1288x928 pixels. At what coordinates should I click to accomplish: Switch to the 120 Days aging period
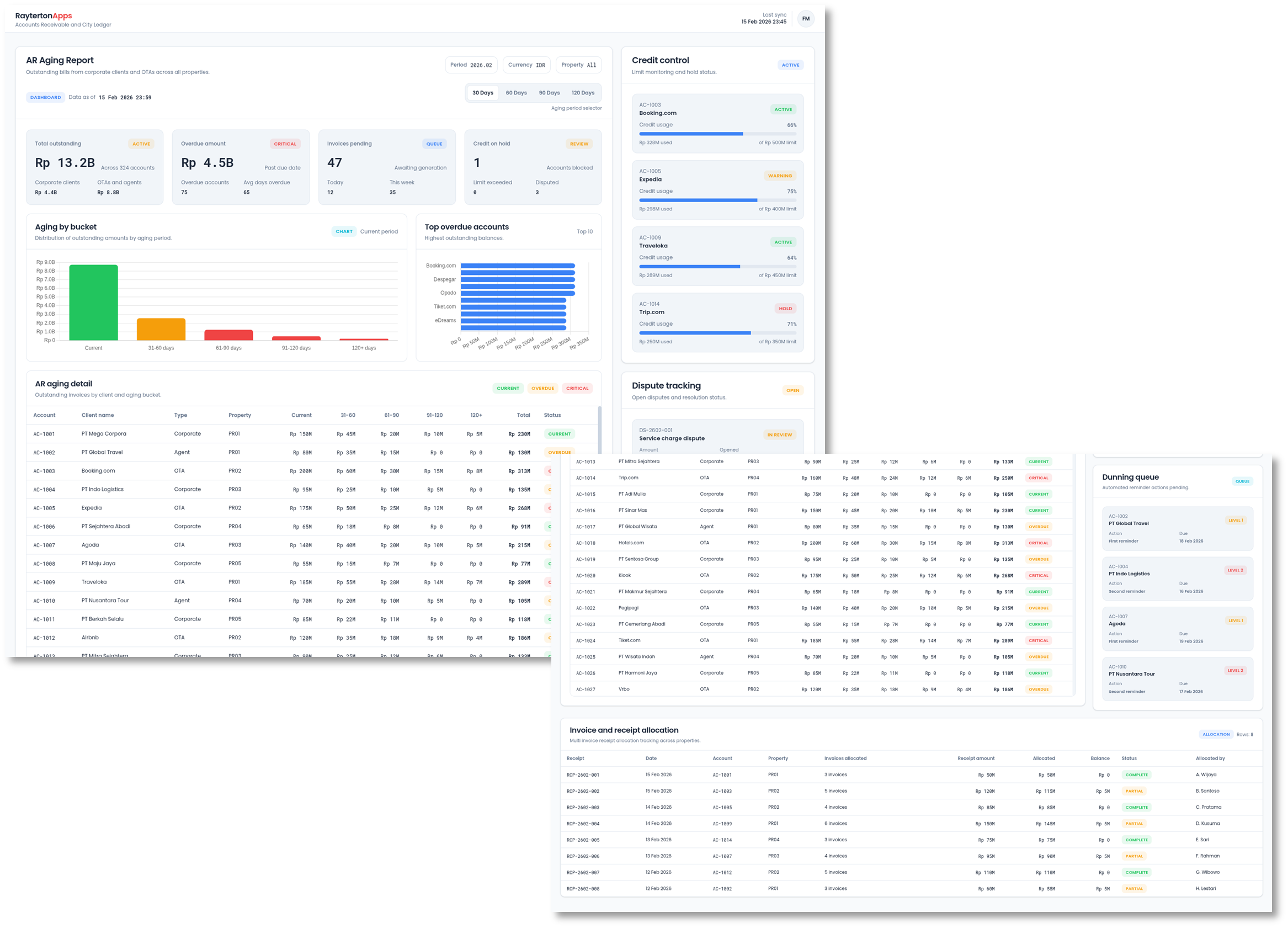(x=583, y=93)
